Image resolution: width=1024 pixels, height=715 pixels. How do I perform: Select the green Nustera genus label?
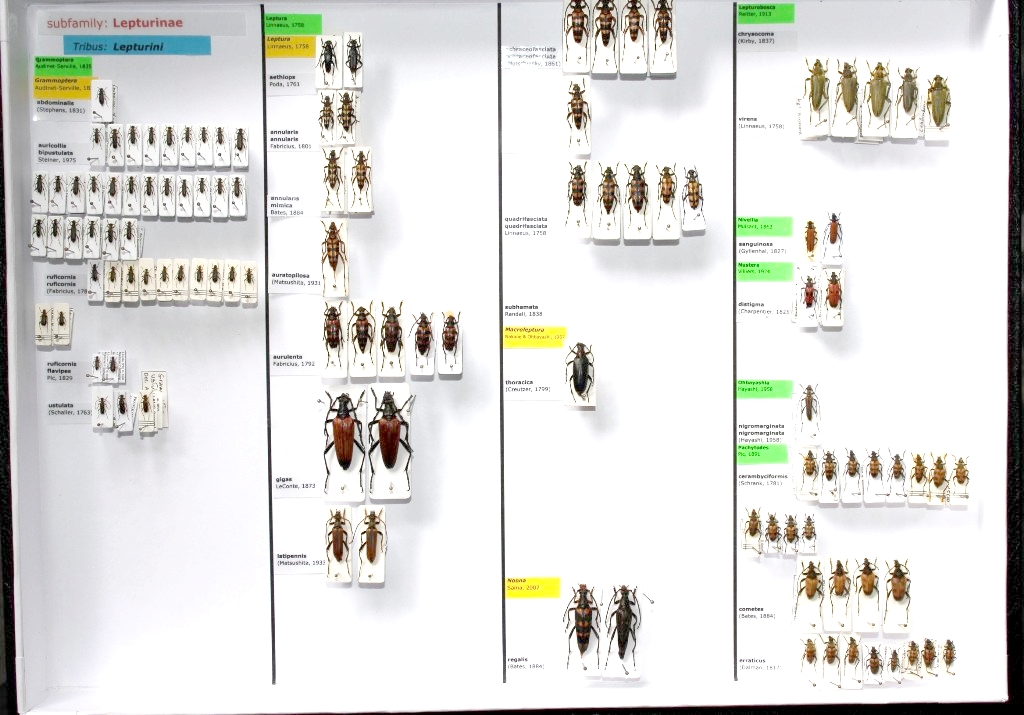pos(764,271)
